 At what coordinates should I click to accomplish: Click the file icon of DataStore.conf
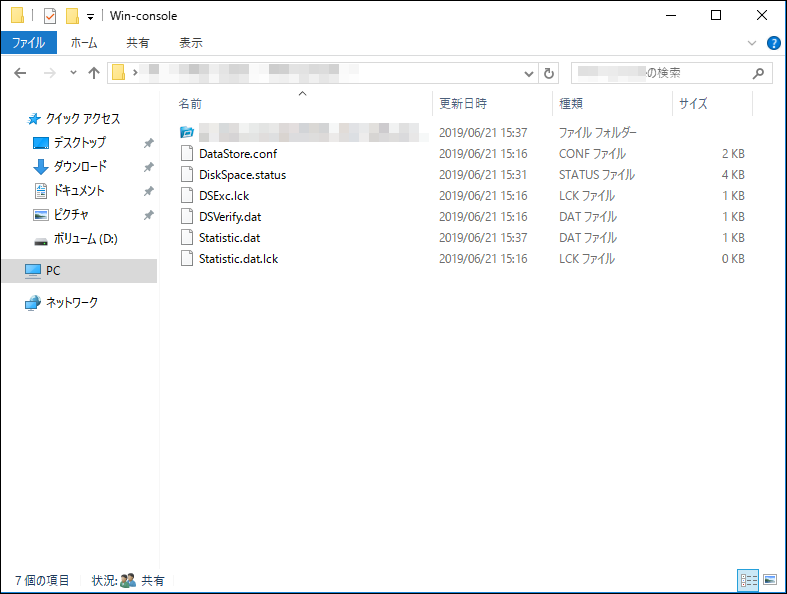pos(187,154)
